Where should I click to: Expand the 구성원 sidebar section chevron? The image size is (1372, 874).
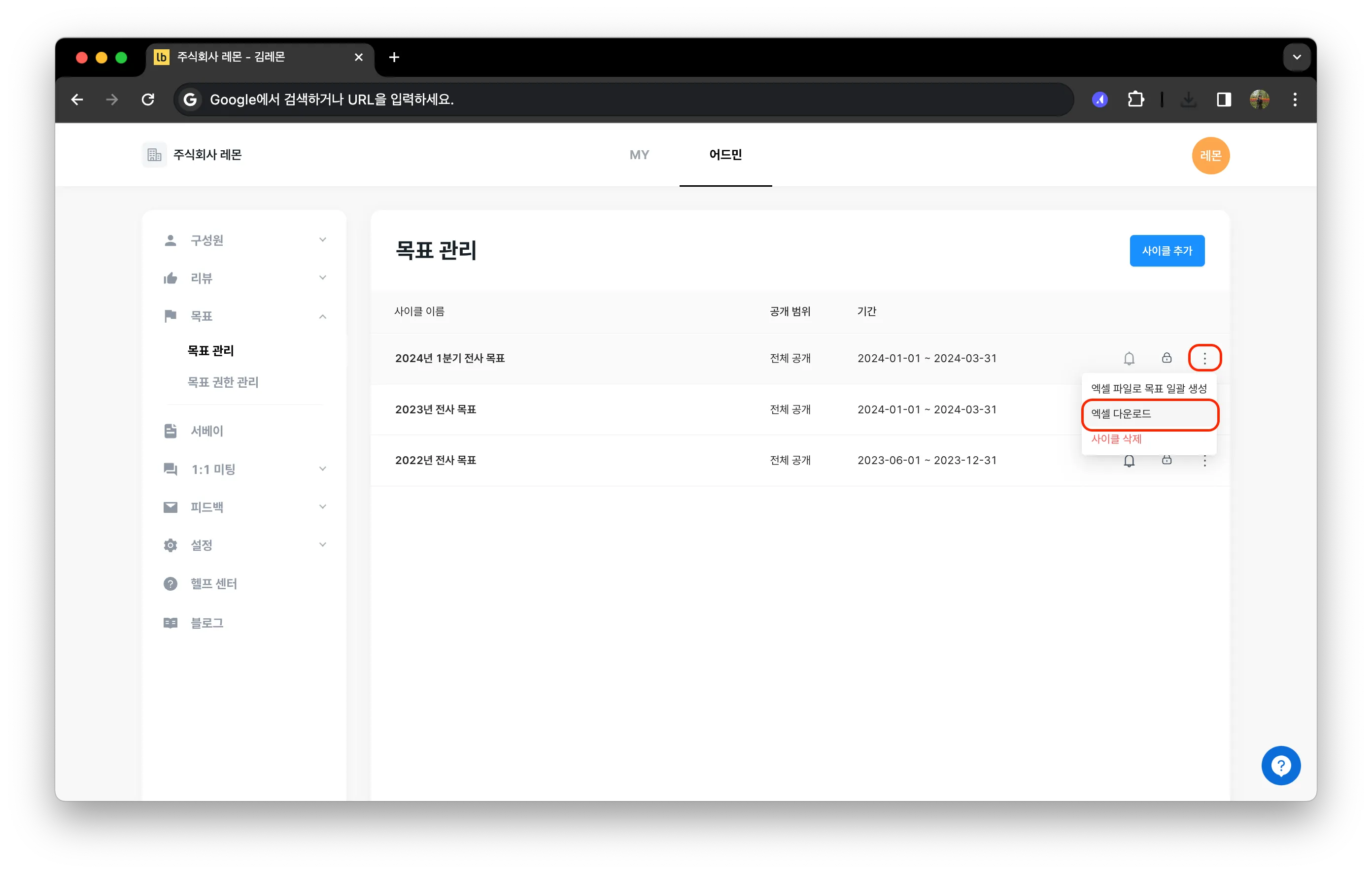(322, 240)
